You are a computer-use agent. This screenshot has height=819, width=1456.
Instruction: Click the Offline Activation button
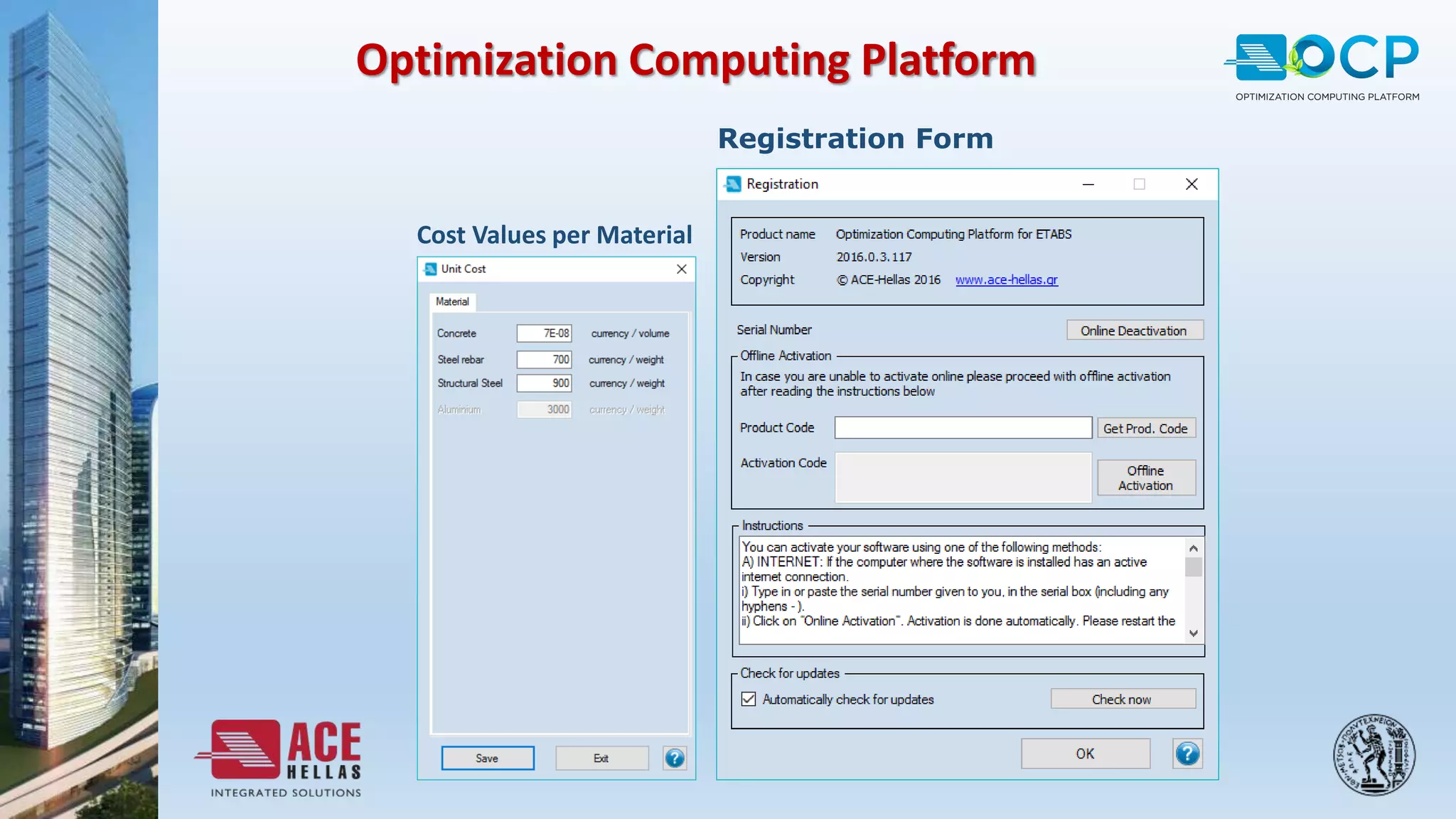coord(1146,478)
